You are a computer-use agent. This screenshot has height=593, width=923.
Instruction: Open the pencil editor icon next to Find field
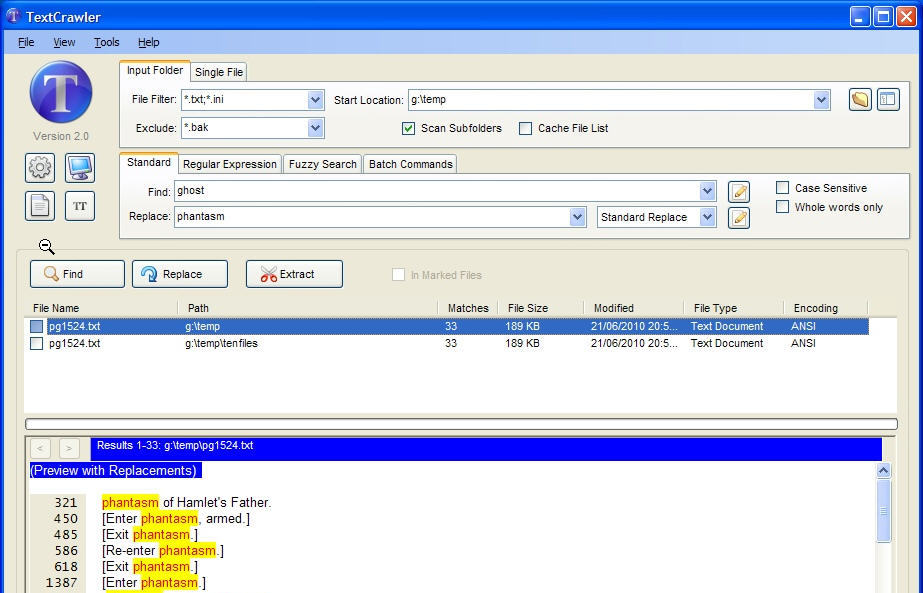tap(737, 191)
